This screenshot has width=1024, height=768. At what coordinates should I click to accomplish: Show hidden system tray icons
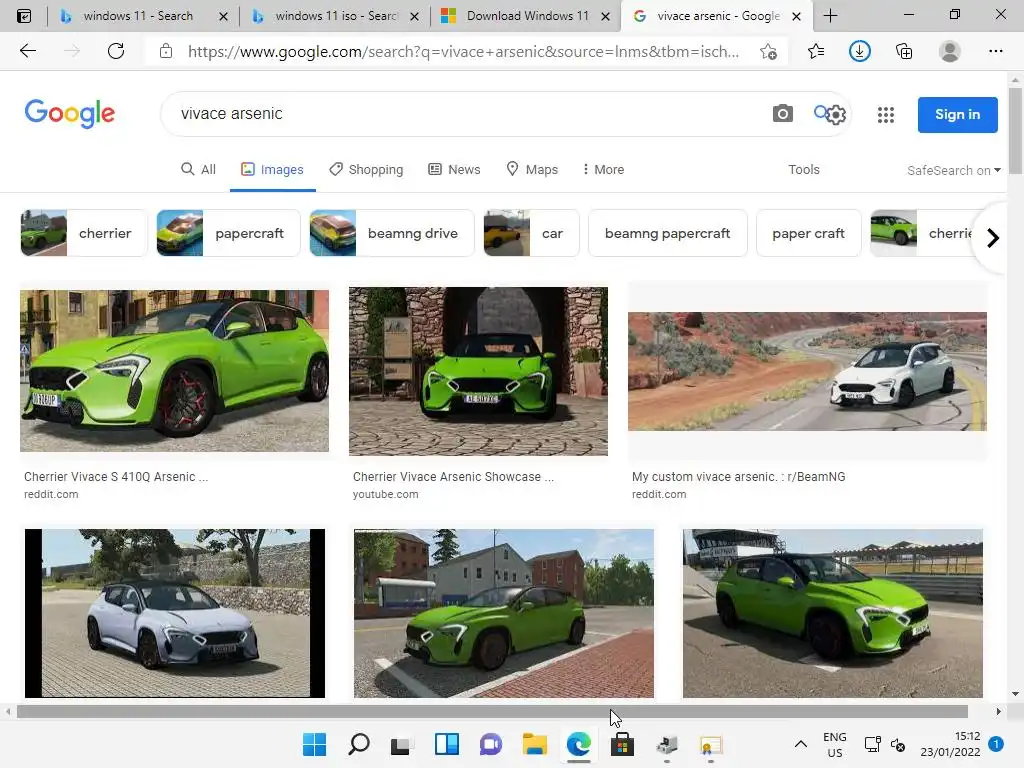click(801, 744)
